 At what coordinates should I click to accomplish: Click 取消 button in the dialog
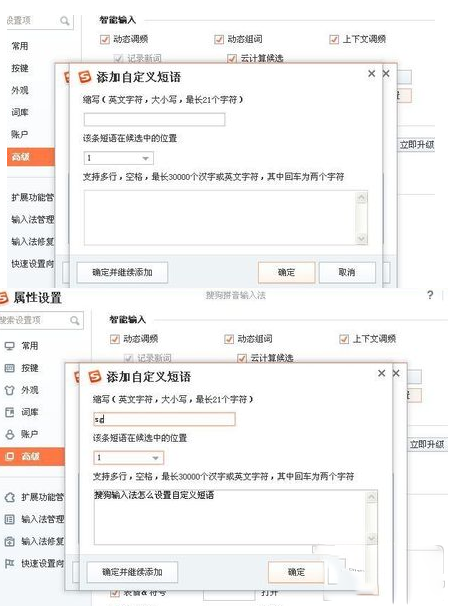click(x=347, y=272)
